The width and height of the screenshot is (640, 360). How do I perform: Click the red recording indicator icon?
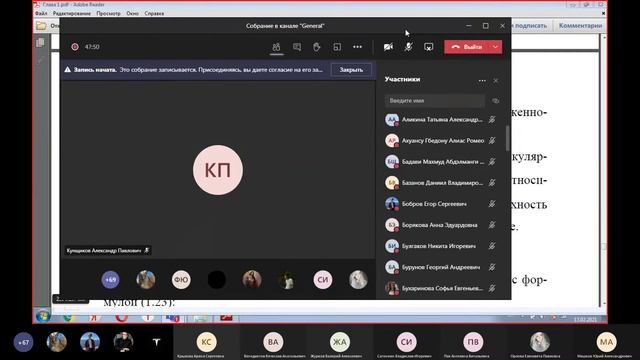coord(75,47)
